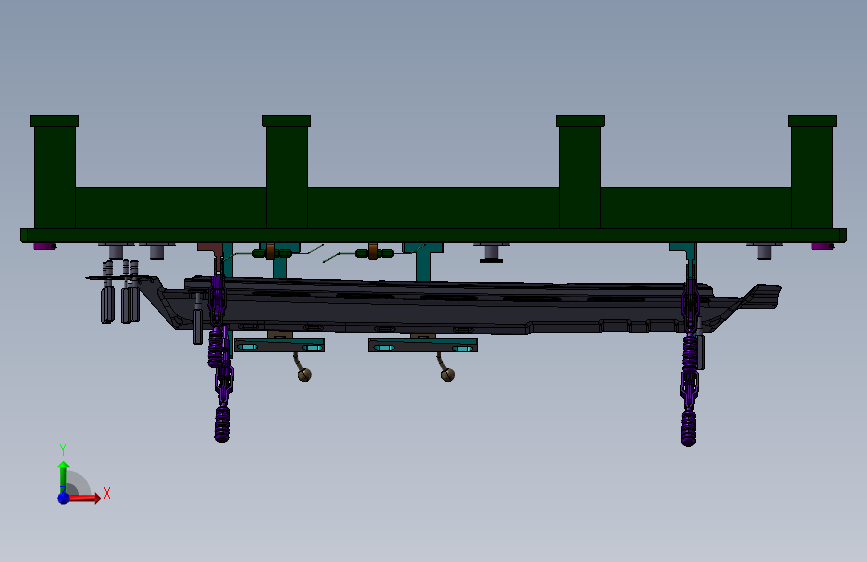This screenshot has height=562, width=867.
Task: Select the magenta bolt at far left under frame
Action: 44,246
